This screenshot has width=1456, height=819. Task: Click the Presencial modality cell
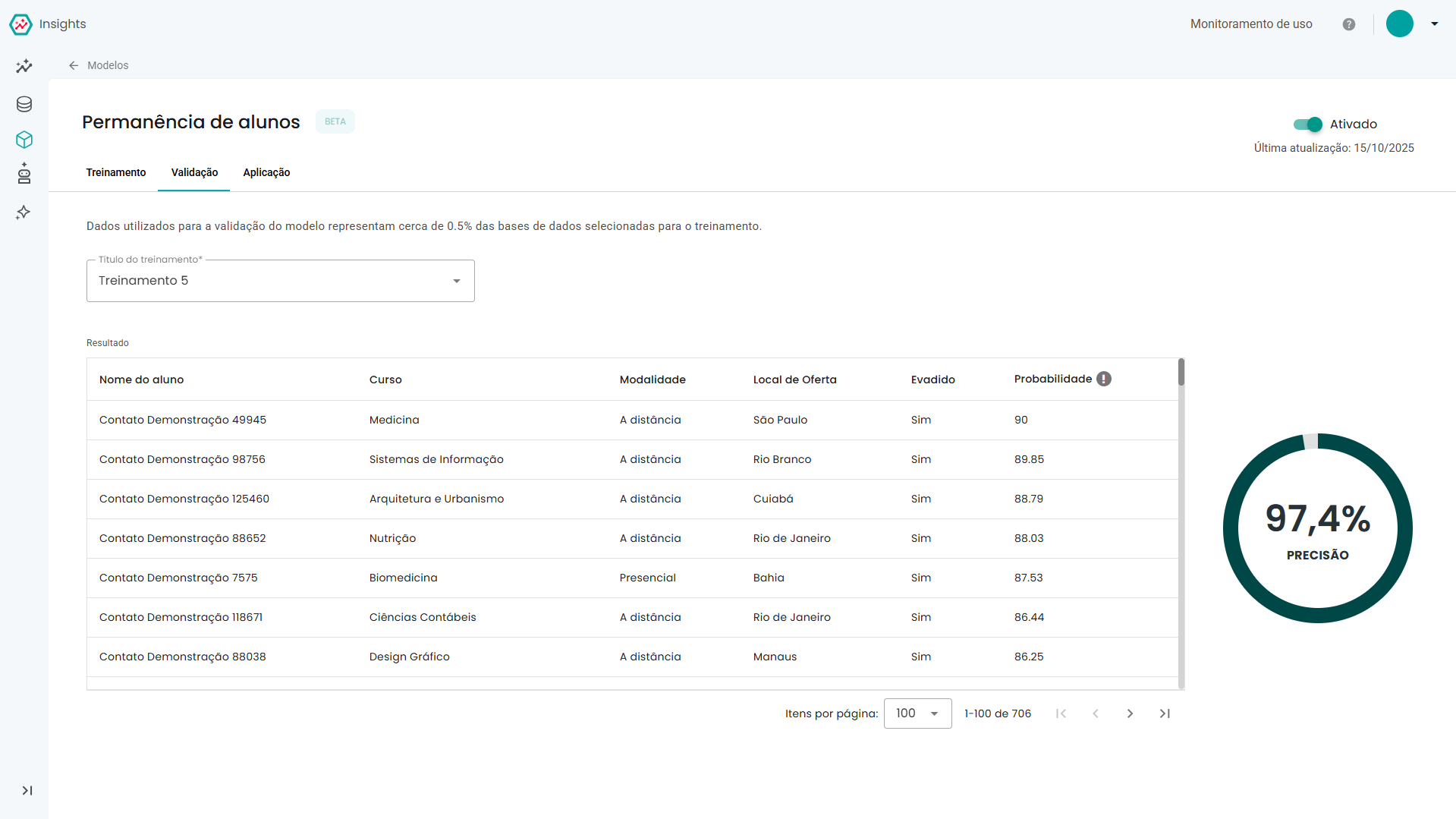coord(647,578)
